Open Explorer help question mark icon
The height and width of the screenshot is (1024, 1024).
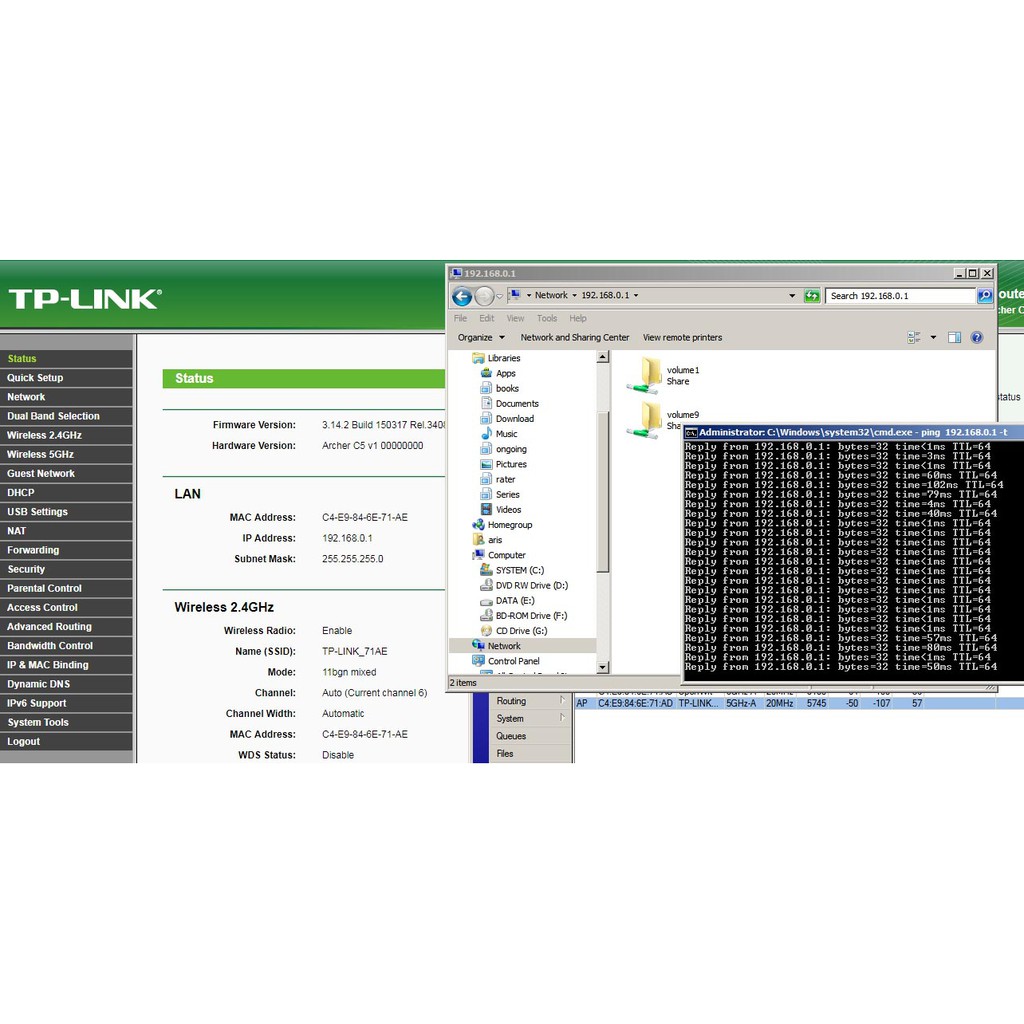pos(977,338)
